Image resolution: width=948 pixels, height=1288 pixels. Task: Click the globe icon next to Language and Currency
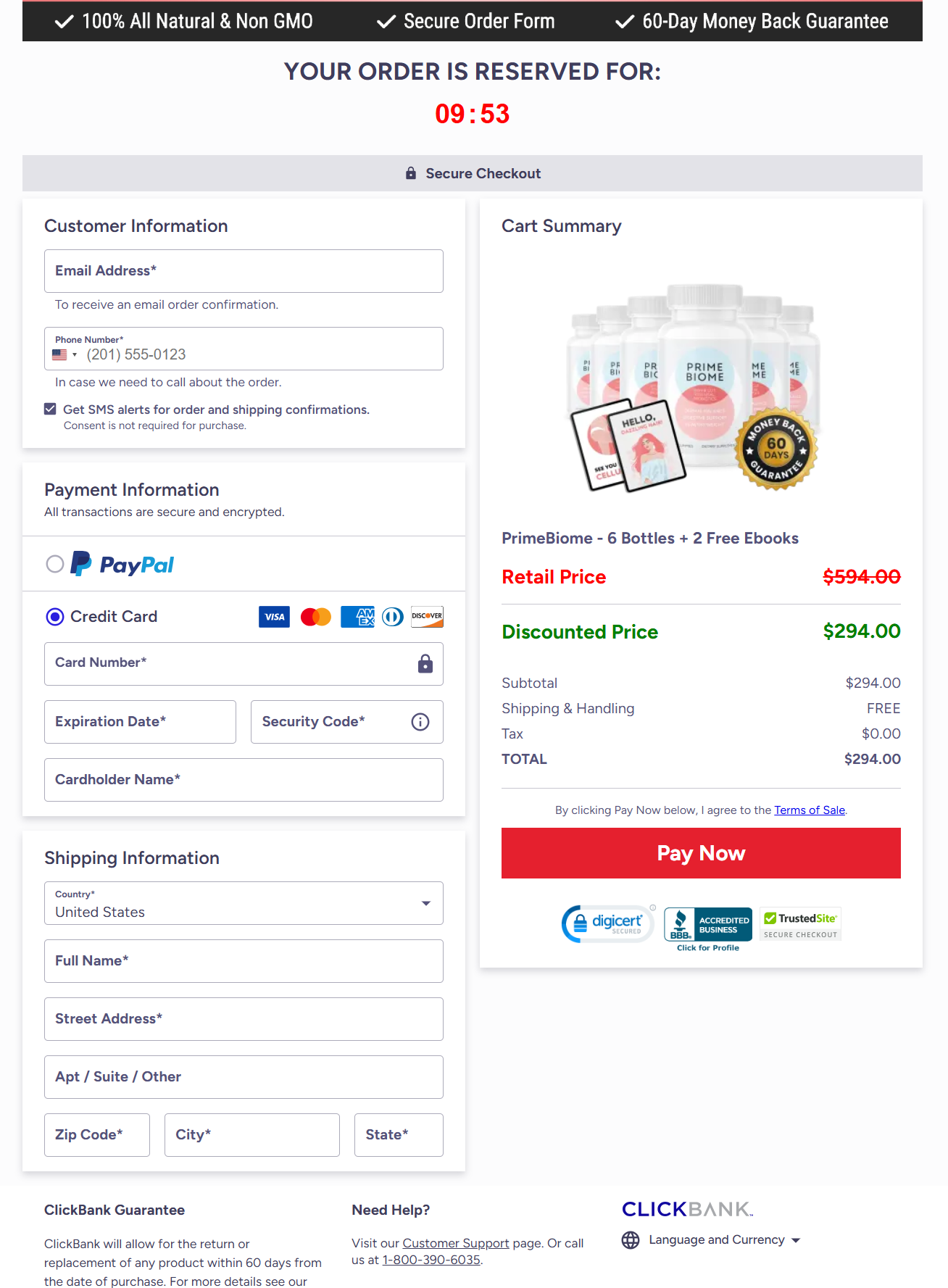[x=630, y=1239]
